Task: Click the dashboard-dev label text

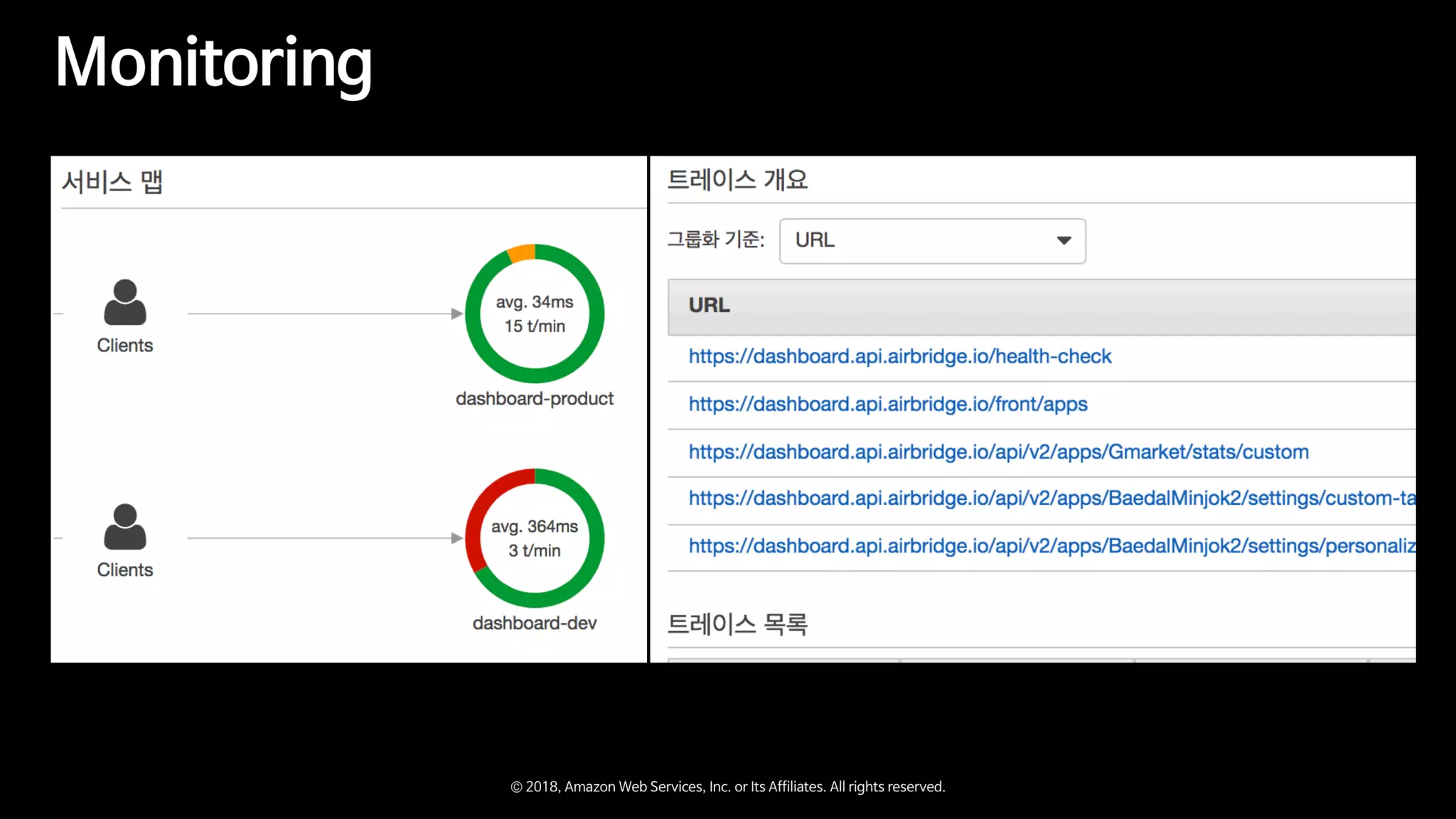Action: (535, 623)
